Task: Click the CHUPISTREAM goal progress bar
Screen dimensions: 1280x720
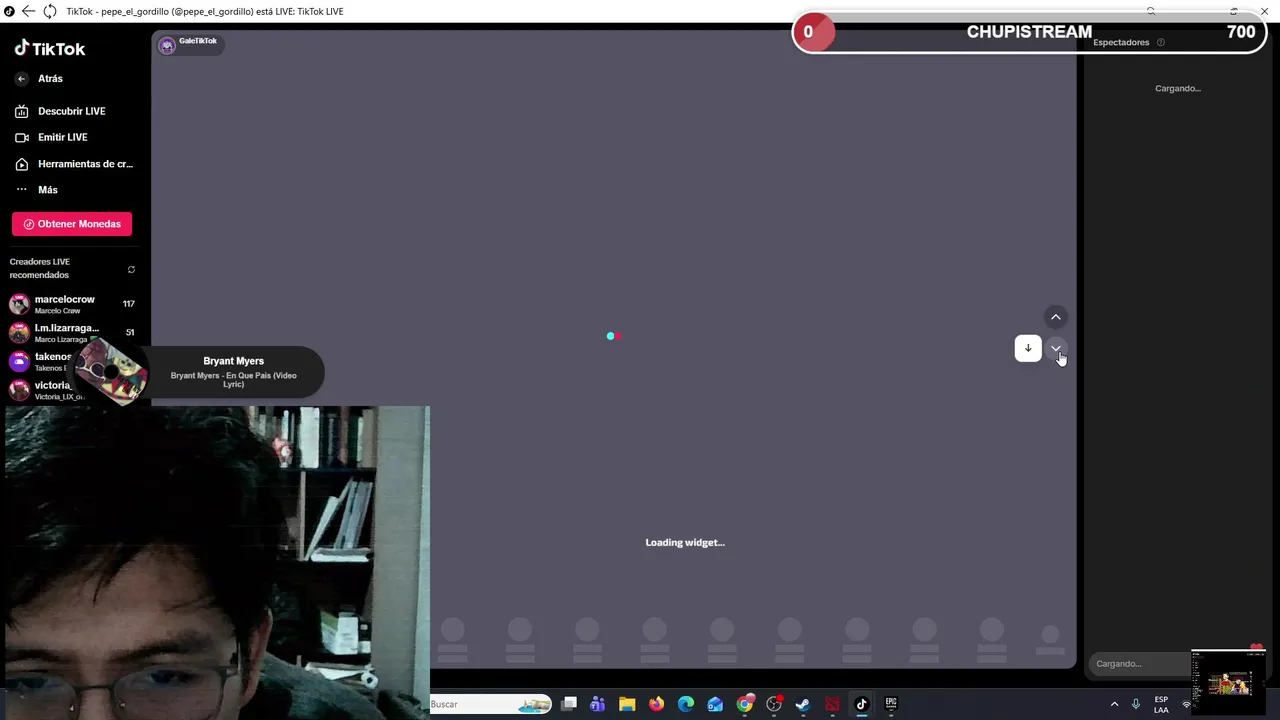Action: [1029, 32]
